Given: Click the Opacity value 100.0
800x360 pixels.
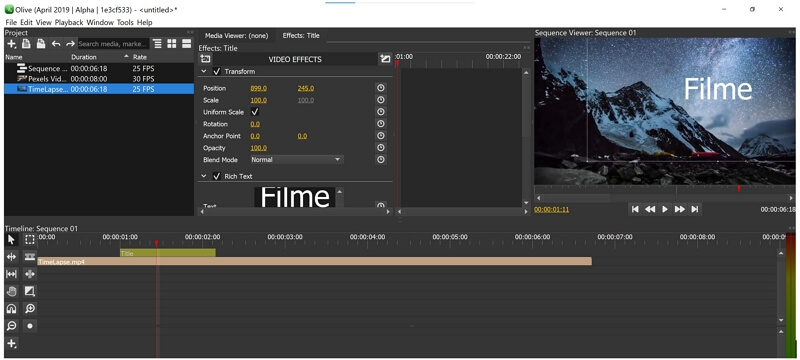Looking at the screenshot, I should point(259,148).
